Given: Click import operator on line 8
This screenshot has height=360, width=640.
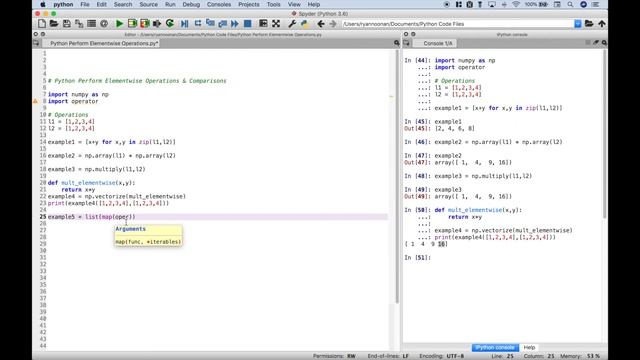Looking at the screenshot, I should tap(73, 101).
